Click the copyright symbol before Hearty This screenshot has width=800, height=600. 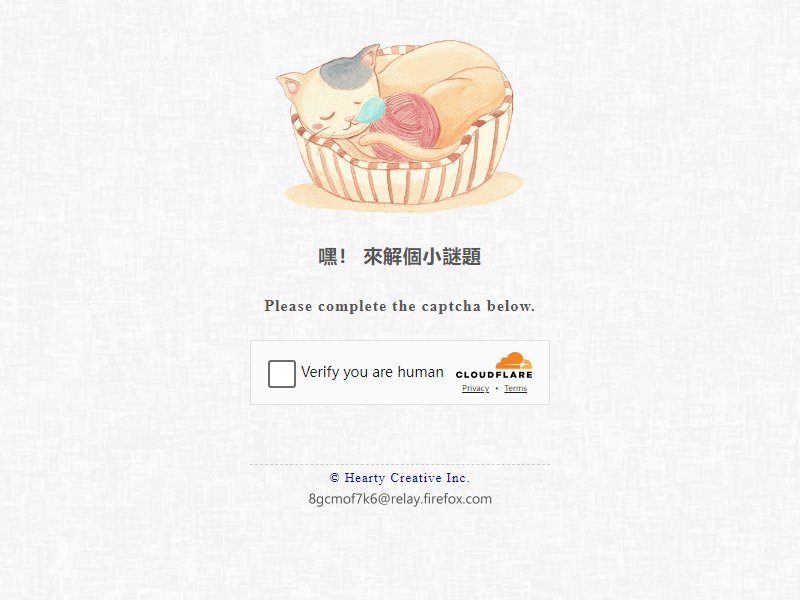tap(335, 478)
